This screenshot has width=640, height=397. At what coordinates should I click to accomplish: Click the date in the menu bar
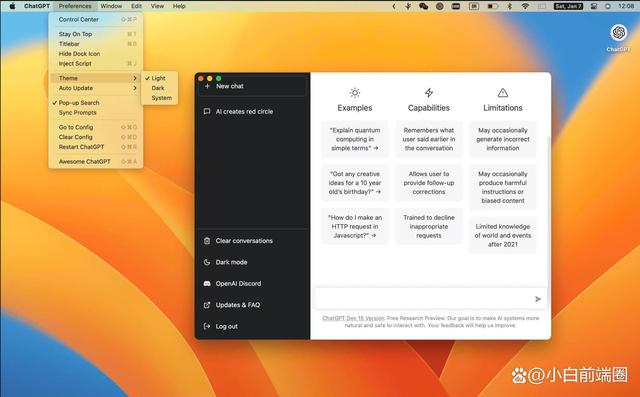click(568, 6)
